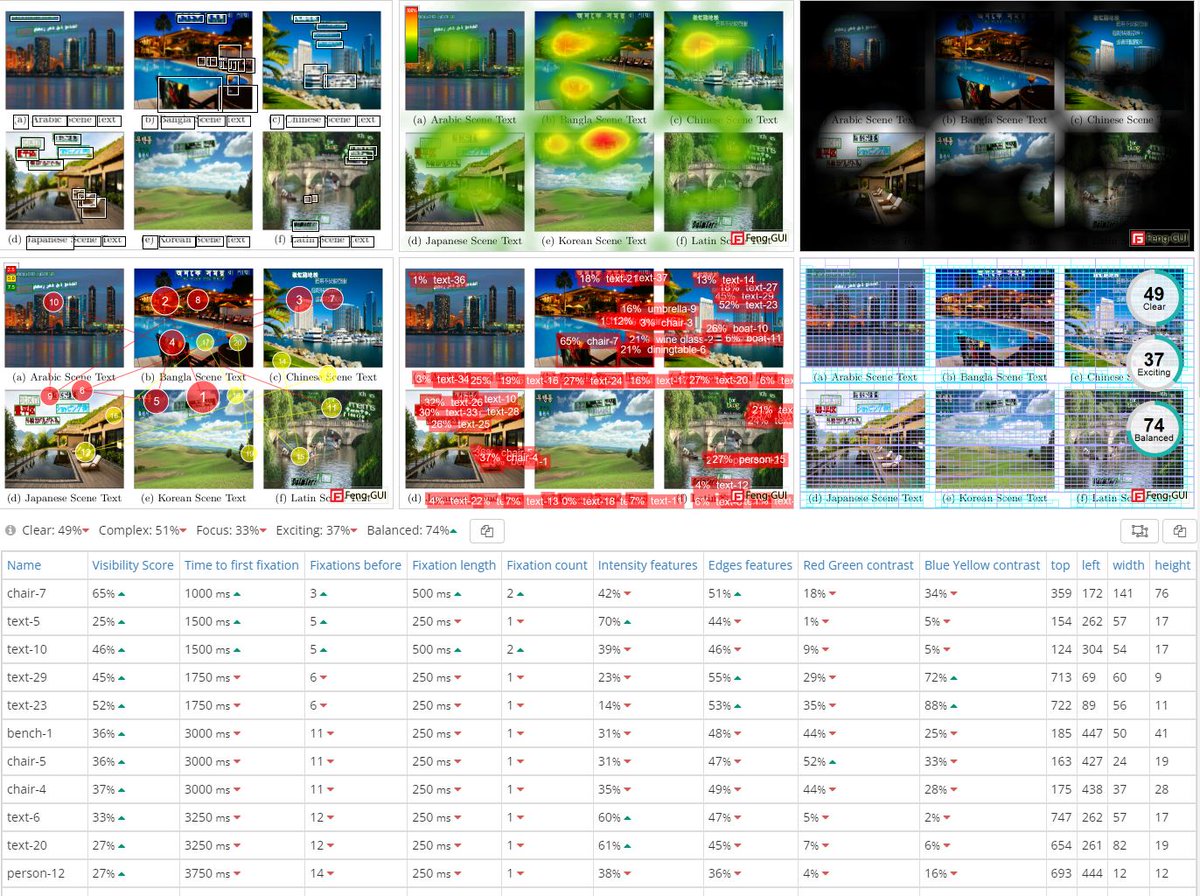
Task: Click the copy scores icon next to Balanced
Action: coord(487,531)
